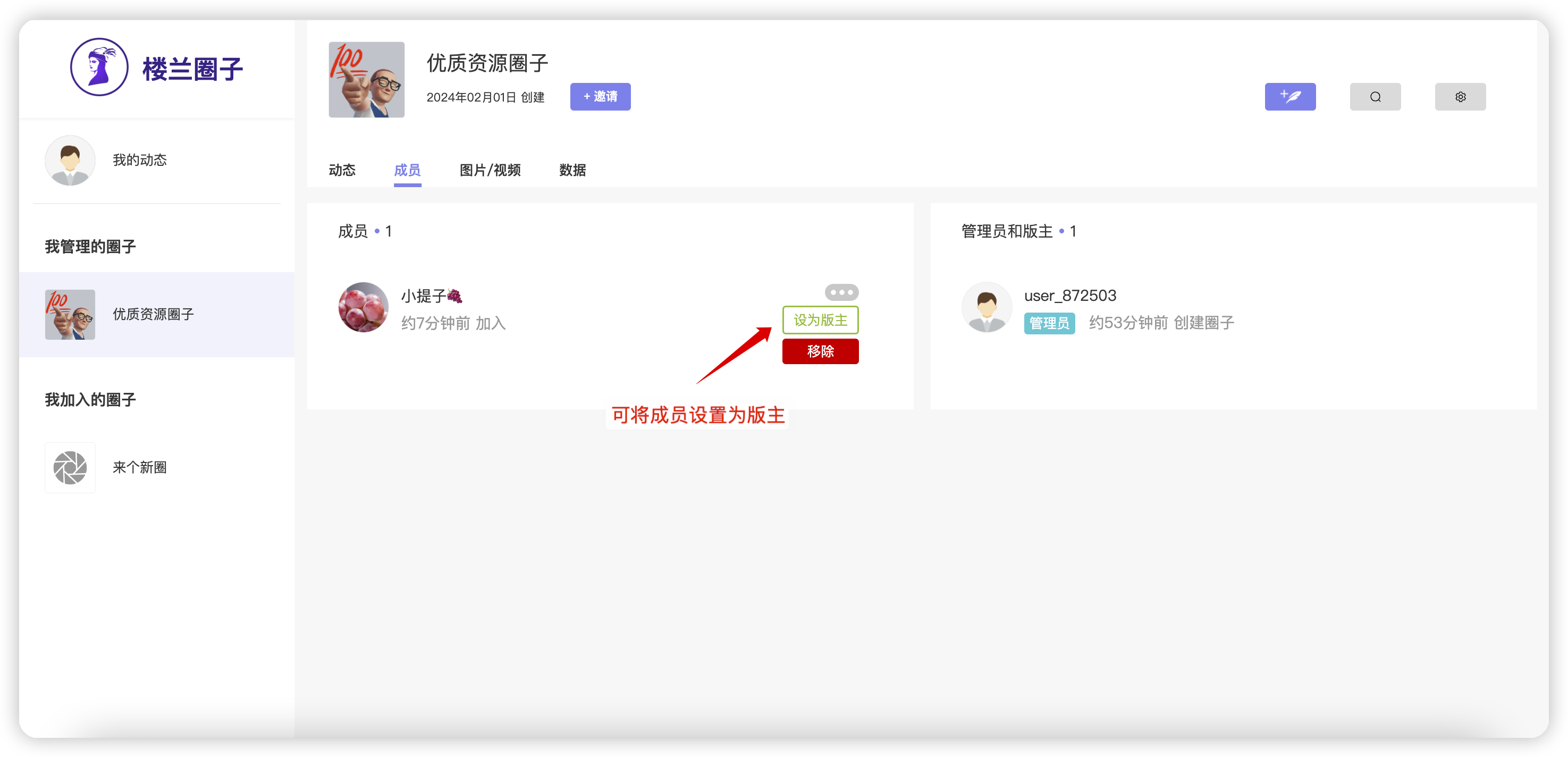This screenshot has height=757, width=1568.
Task: Click the 管理员 badge
Action: point(1049,323)
